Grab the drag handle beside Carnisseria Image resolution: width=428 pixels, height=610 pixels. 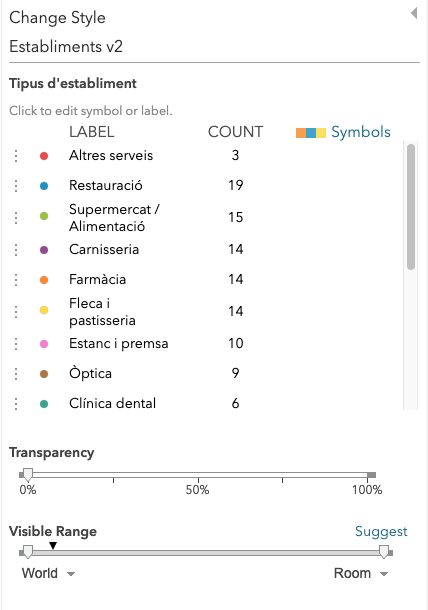point(16,250)
